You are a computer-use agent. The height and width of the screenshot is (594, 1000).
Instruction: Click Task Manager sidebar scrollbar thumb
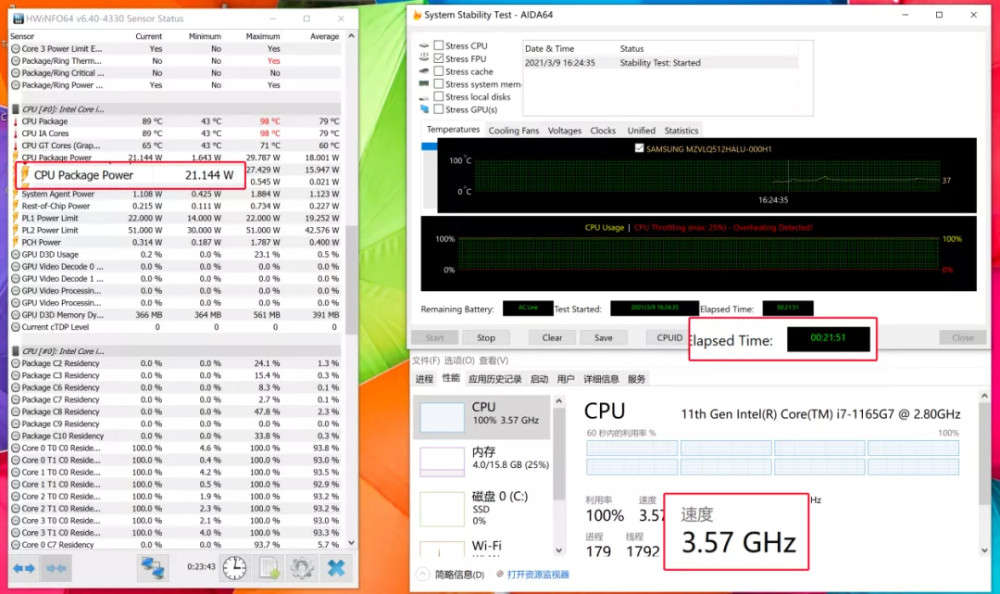[x=559, y=454]
